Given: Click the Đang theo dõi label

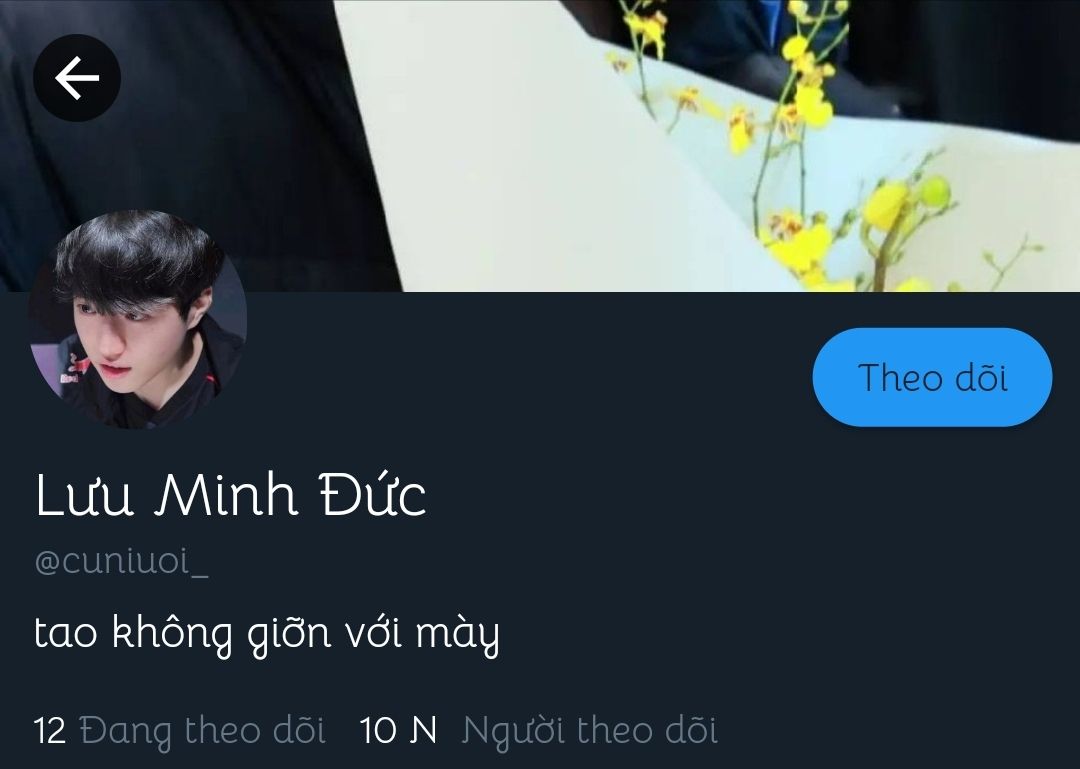Looking at the screenshot, I should pos(202,731).
